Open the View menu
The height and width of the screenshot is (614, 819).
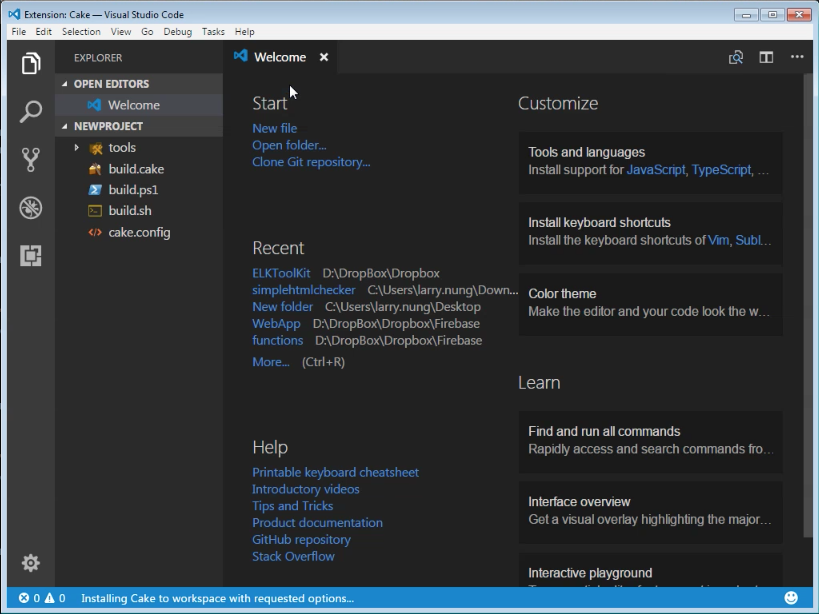[121, 32]
